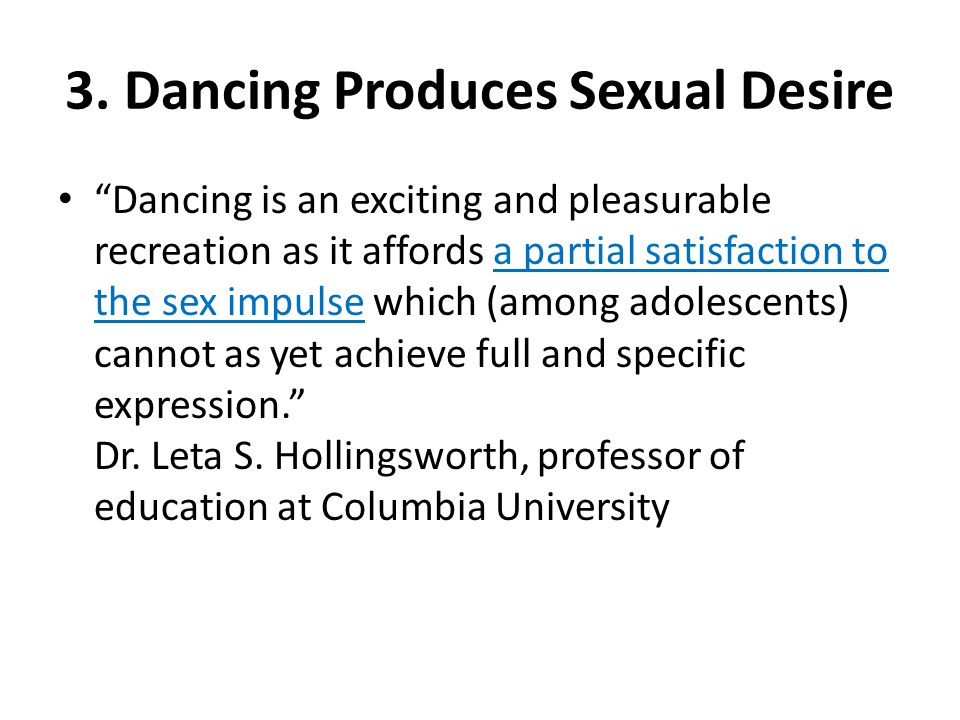This screenshot has width=960, height=720.
Task: Select the slide title 'Dancing Produces Sexual Desire'
Action: tap(509, 91)
